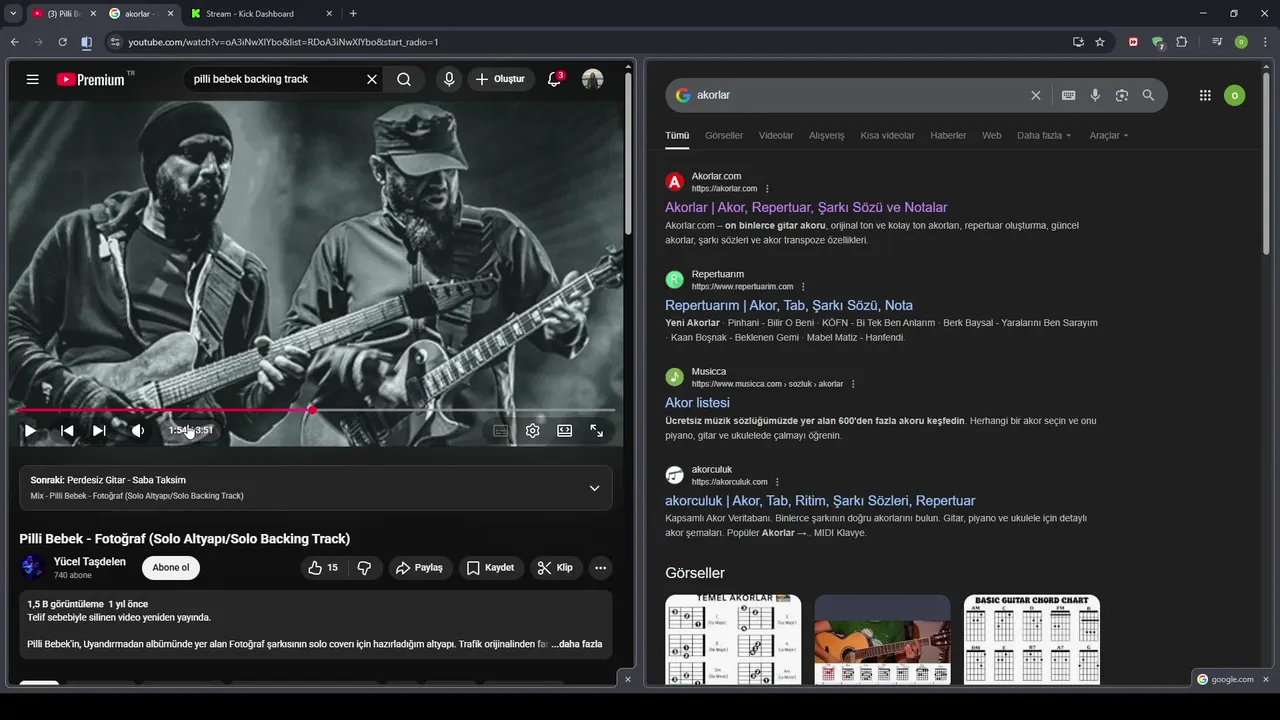This screenshot has height=720, width=1280.
Task: Search by image with Google Lens
Action: [1122, 95]
